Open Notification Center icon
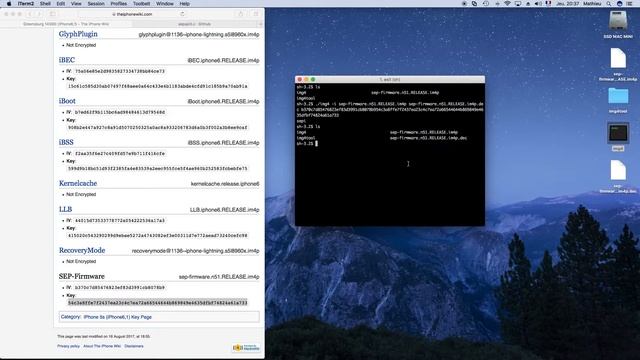This screenshot has height=360, width=640. (629, 4)
